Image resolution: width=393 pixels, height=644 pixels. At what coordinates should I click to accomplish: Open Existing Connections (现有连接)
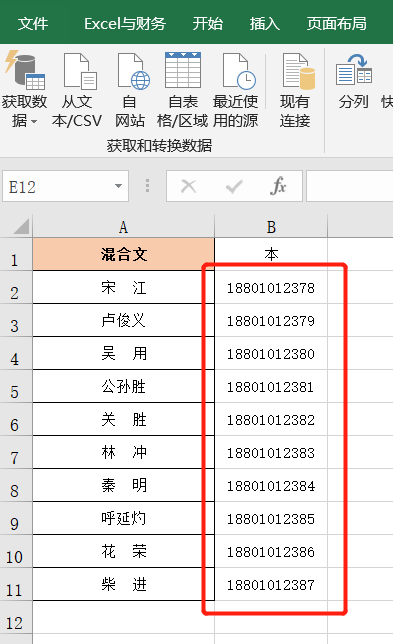[295, 90]
